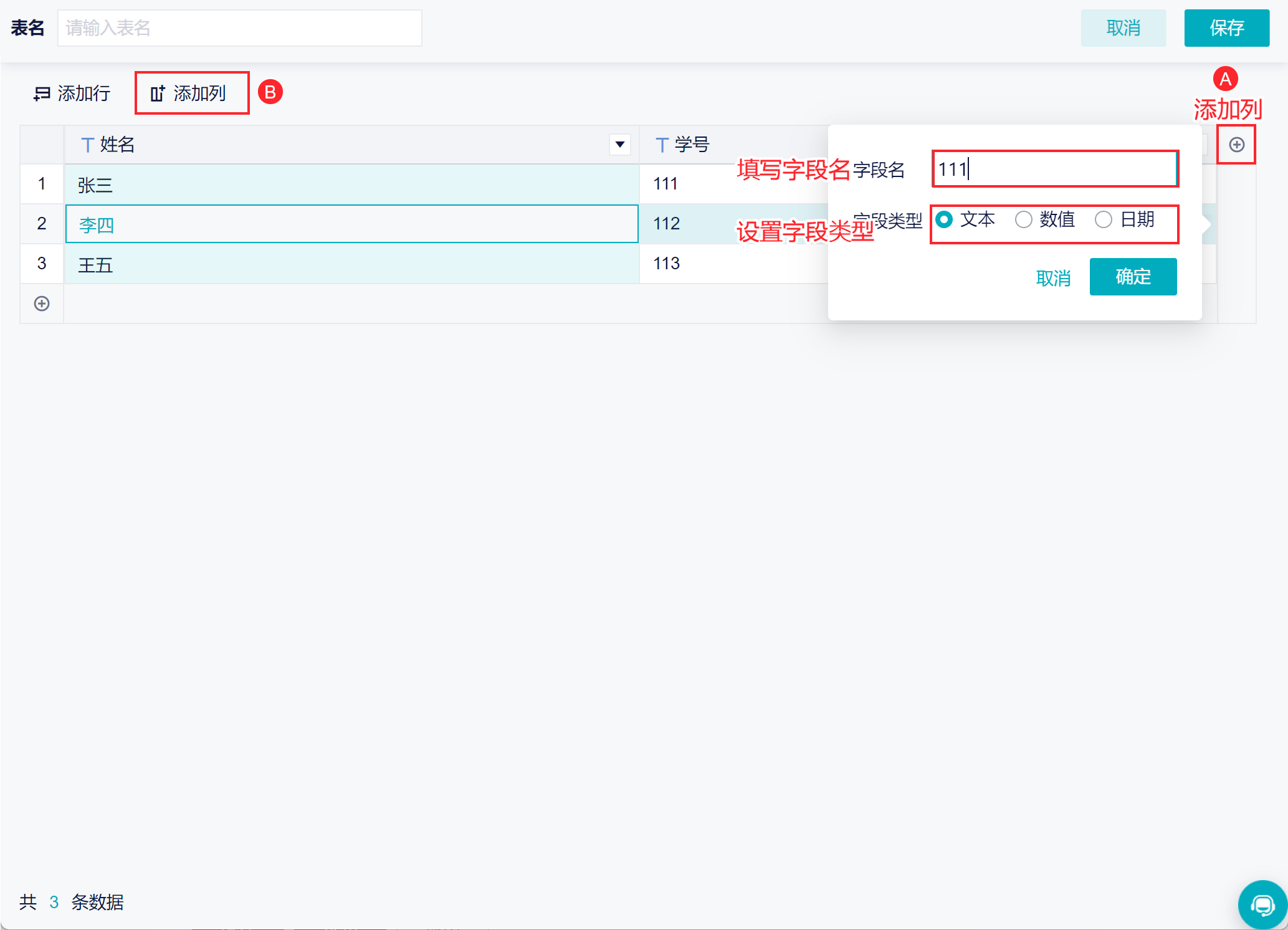
Task: Click the add row toolbar icon
Action: (x=42, y=93)
